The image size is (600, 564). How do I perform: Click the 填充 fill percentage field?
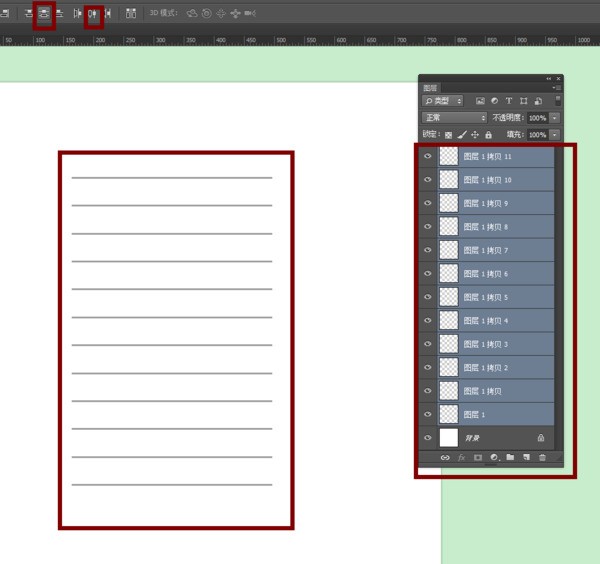537,134
